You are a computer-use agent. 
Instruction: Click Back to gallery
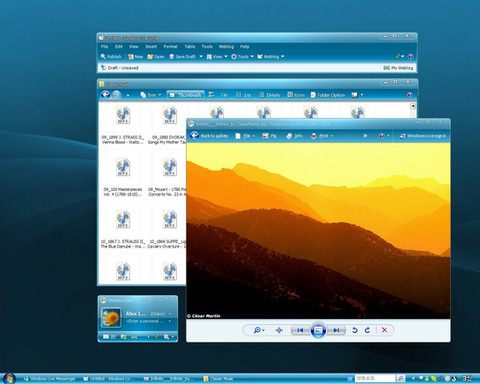(x=209, y=136)
